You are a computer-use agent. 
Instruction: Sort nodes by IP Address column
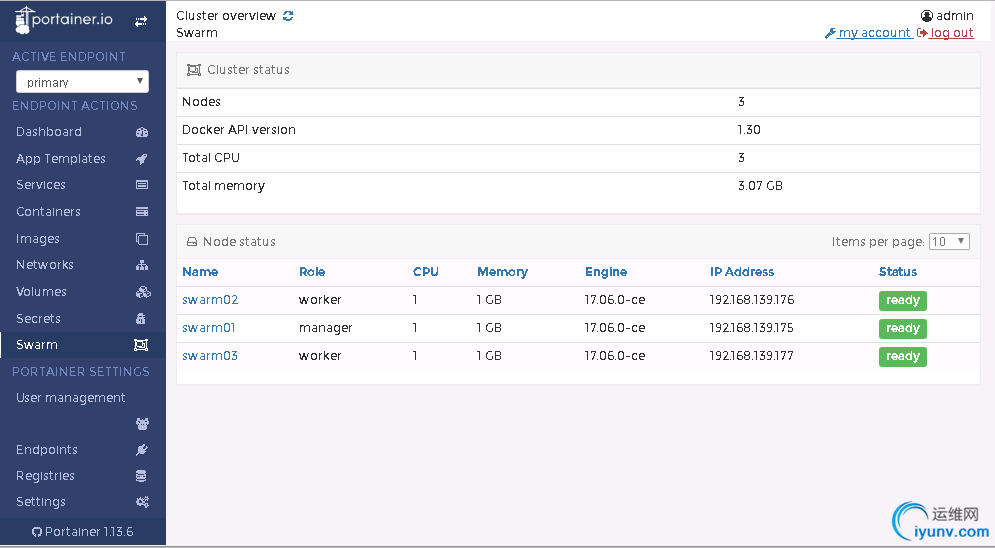[742, 271]
